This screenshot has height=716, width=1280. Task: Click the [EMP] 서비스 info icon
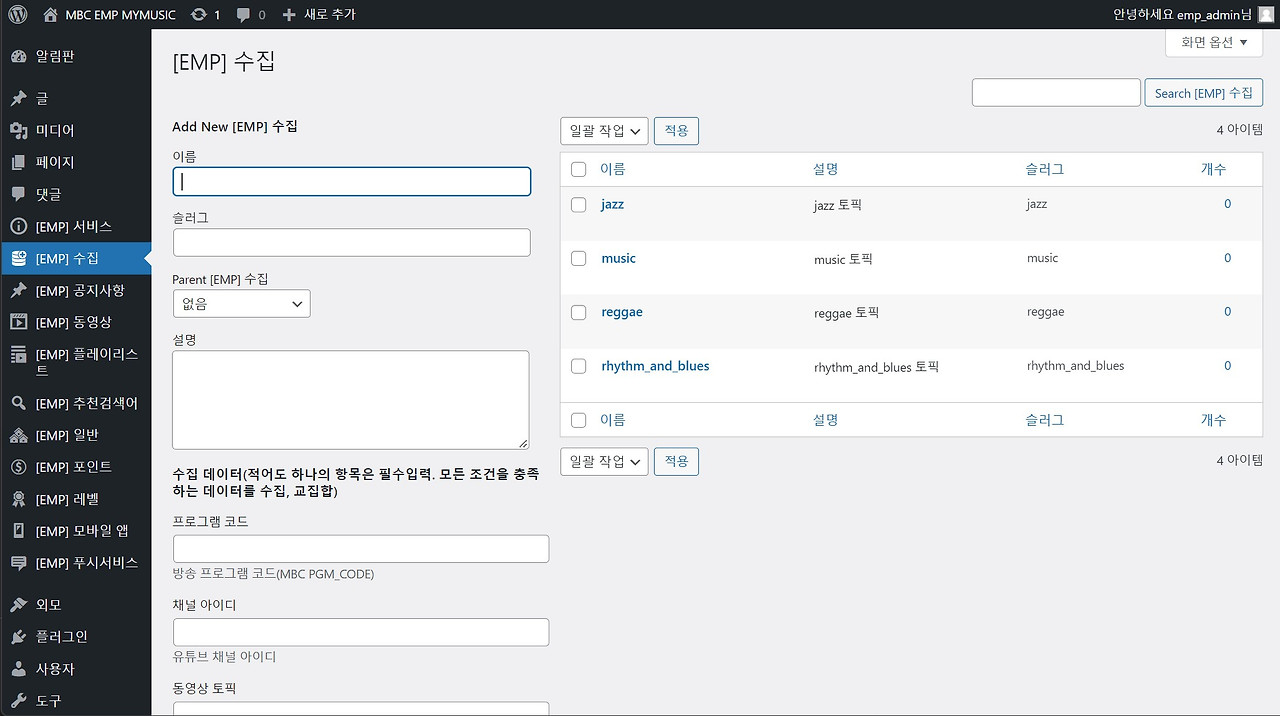pyautogui.click(x=18, y=227)
